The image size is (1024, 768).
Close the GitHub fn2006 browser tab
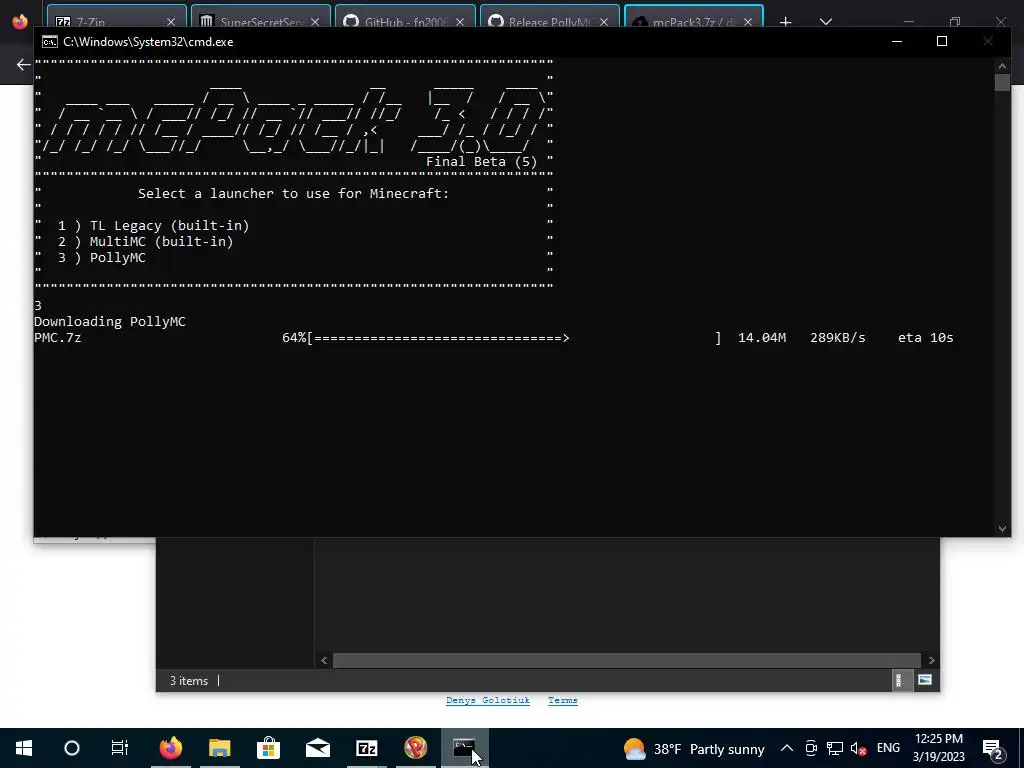(x=460, y=22)
